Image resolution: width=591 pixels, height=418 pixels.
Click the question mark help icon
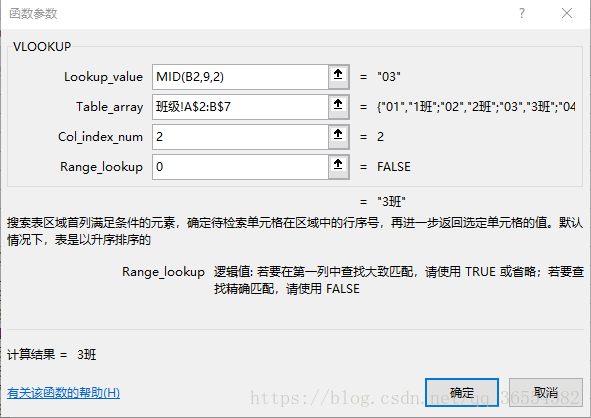522,14
